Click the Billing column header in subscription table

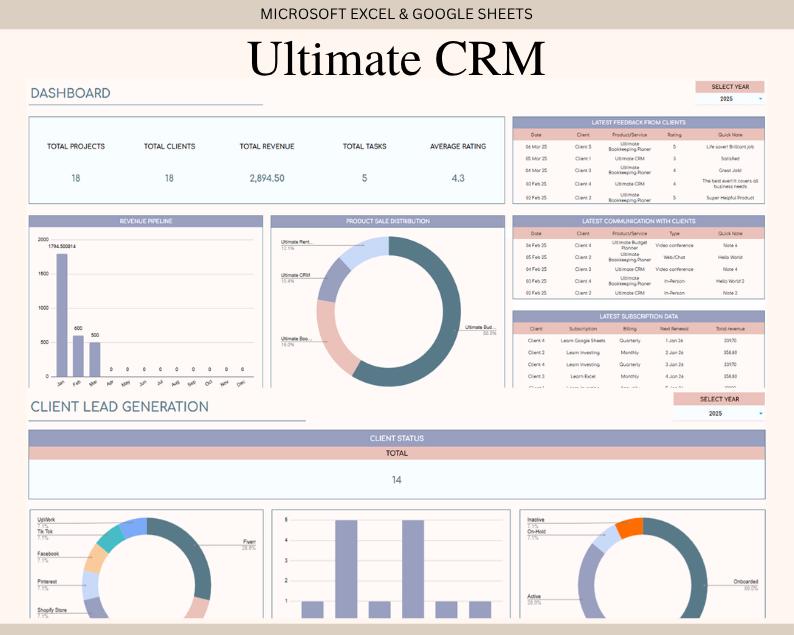click(x=629, y=329)
